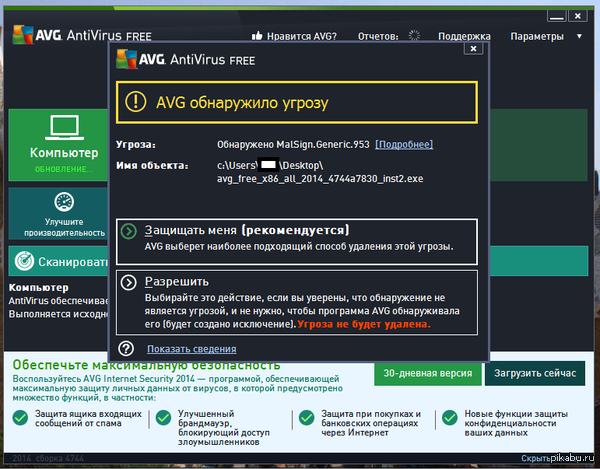Click the radar scan icon beside Сканировать

coord(24,261)
